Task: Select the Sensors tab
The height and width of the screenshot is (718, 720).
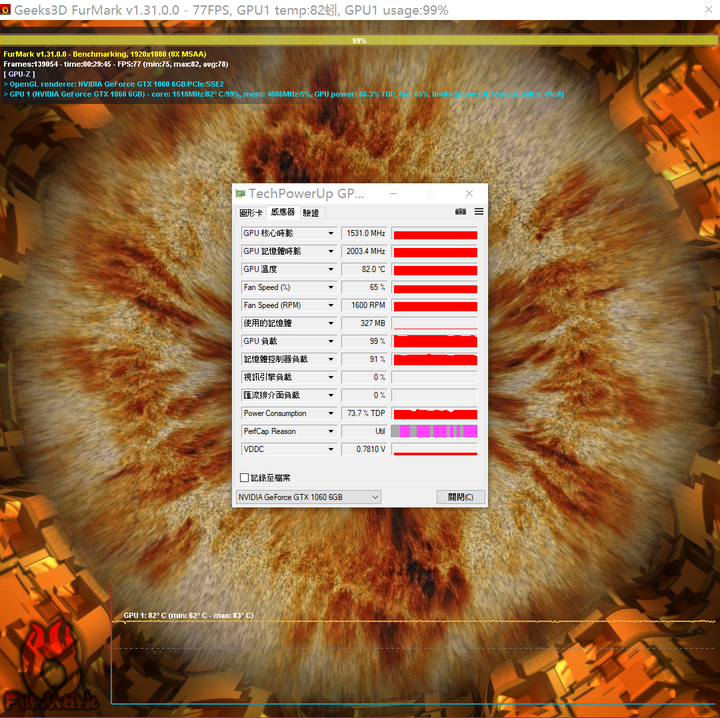Action: click(283, 212)
